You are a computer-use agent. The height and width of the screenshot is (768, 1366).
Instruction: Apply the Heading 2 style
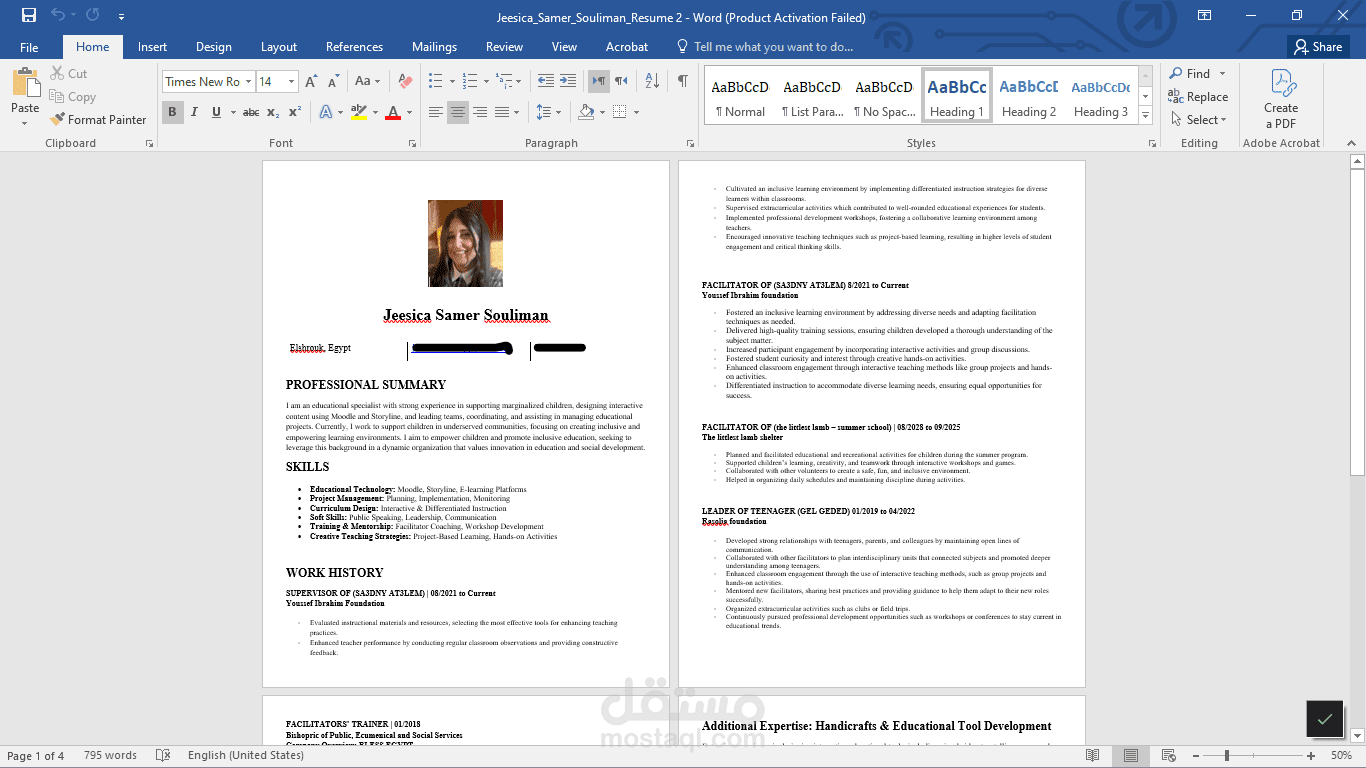tap(1029, 96)
